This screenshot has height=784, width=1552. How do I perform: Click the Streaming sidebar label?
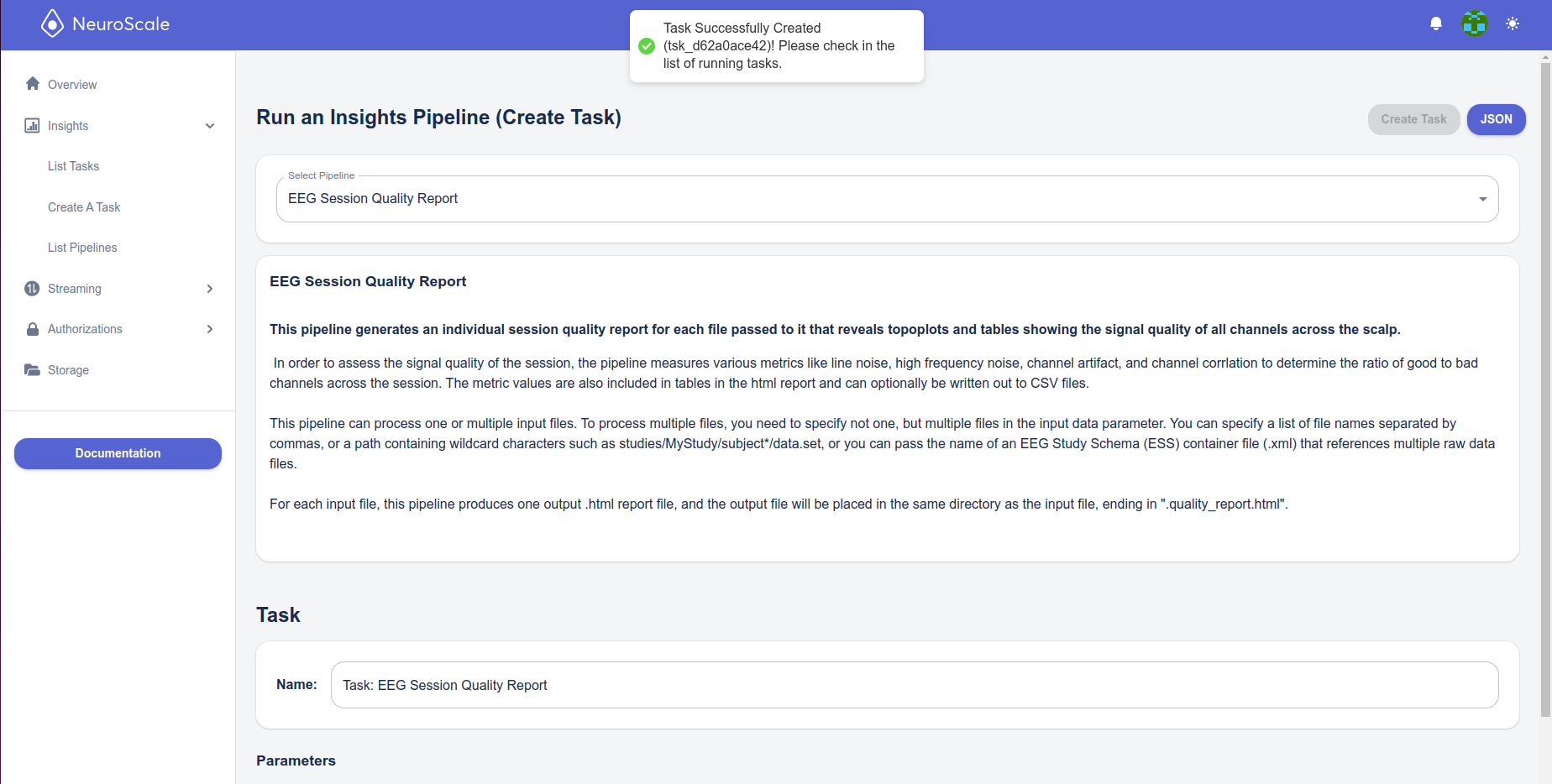[75, 289]
